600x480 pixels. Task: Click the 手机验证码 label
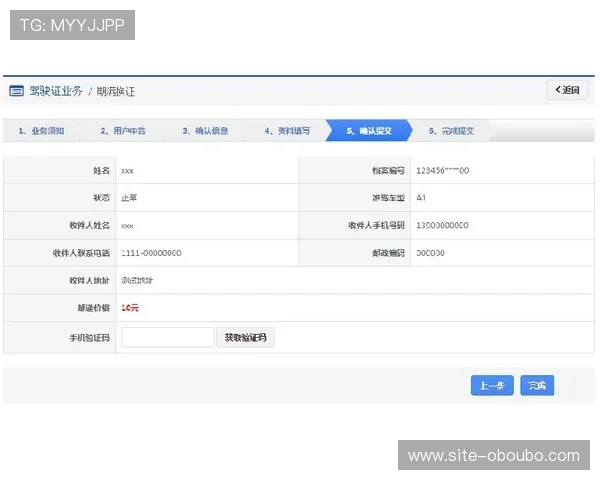90,338
